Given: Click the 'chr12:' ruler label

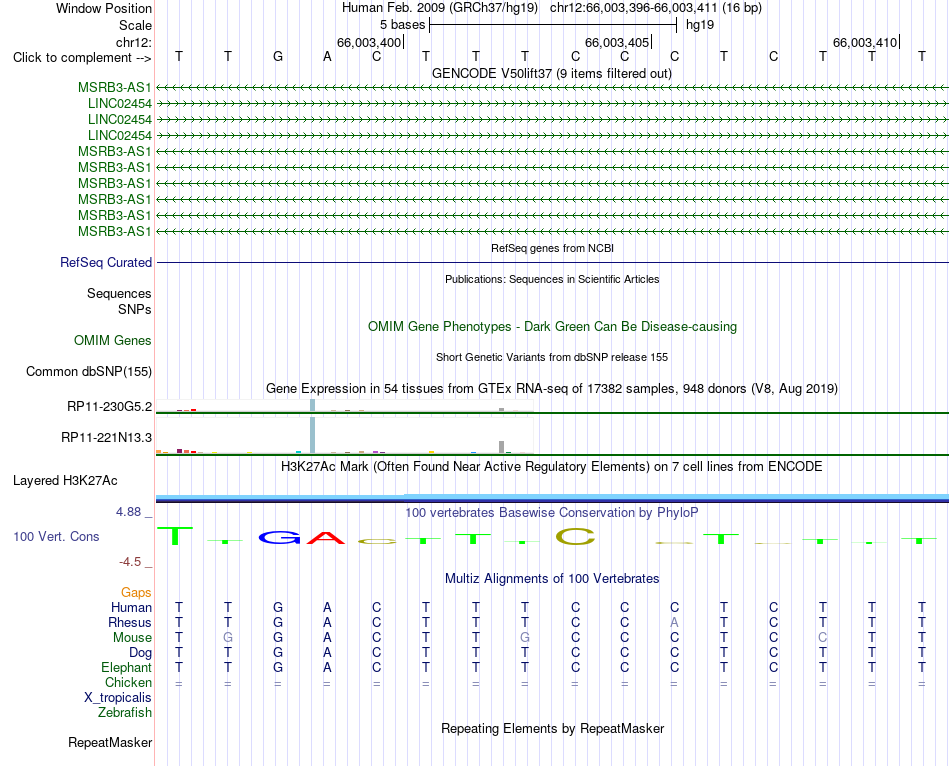Looking at the screenshot, I should pos(134,42).
